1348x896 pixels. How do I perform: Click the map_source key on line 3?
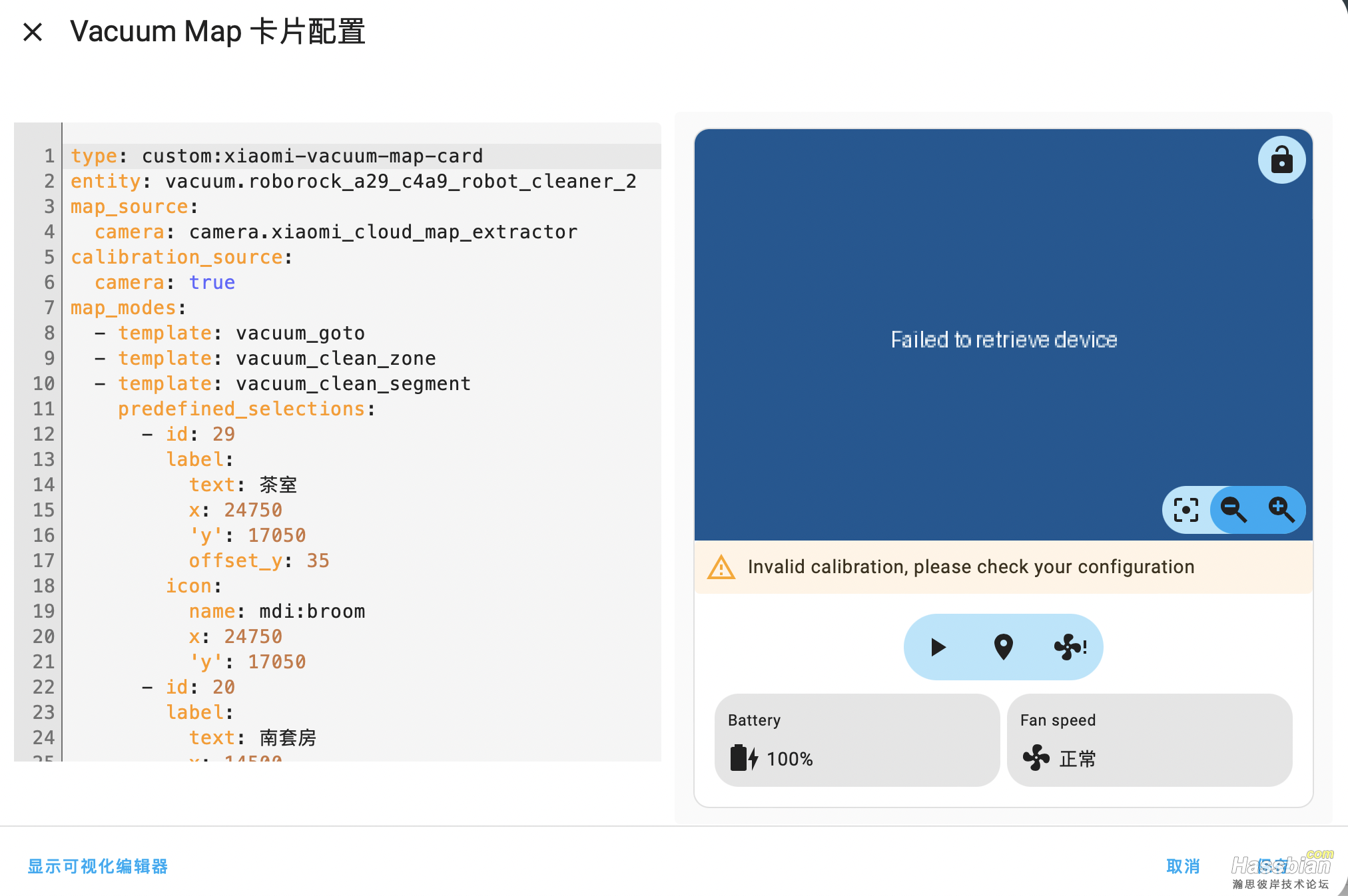click(129, 206)
